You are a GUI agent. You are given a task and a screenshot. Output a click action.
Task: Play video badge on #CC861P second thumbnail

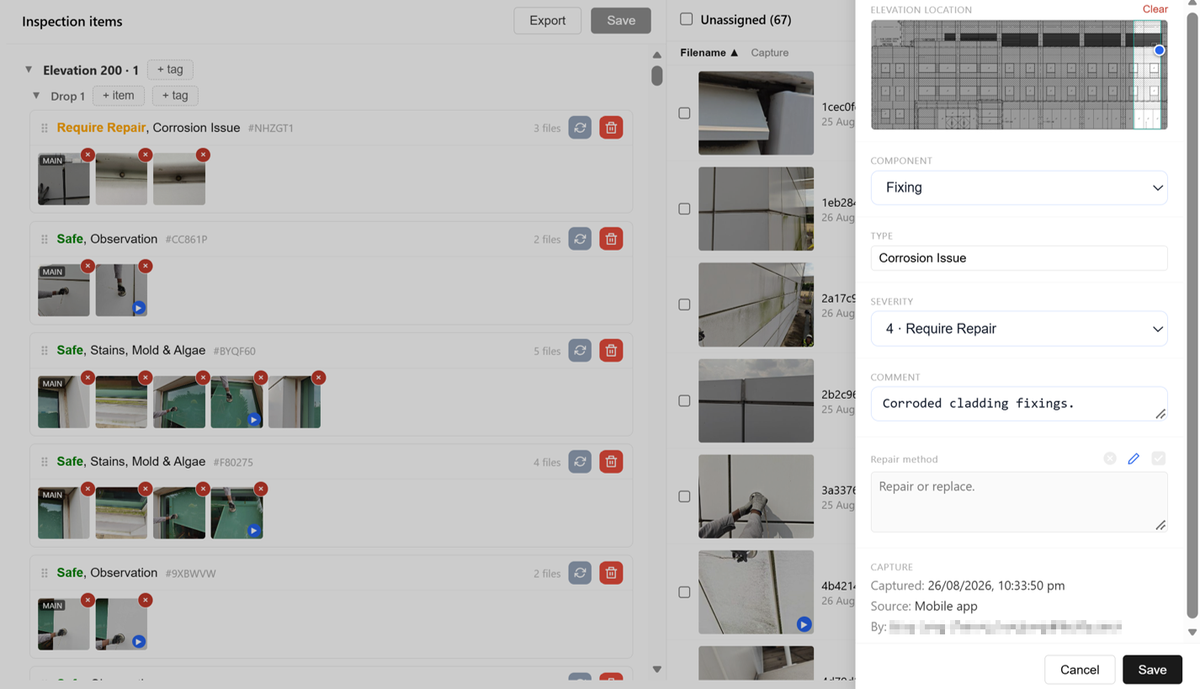coord(139,308)
